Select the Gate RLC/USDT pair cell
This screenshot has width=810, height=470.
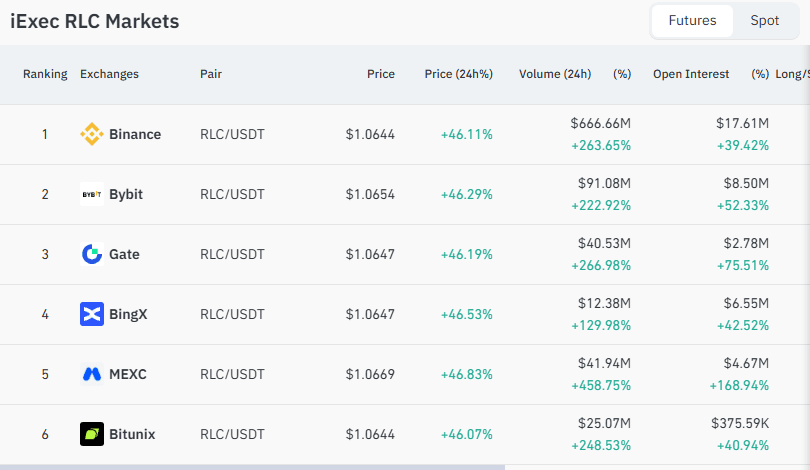(x=232, y=254)
